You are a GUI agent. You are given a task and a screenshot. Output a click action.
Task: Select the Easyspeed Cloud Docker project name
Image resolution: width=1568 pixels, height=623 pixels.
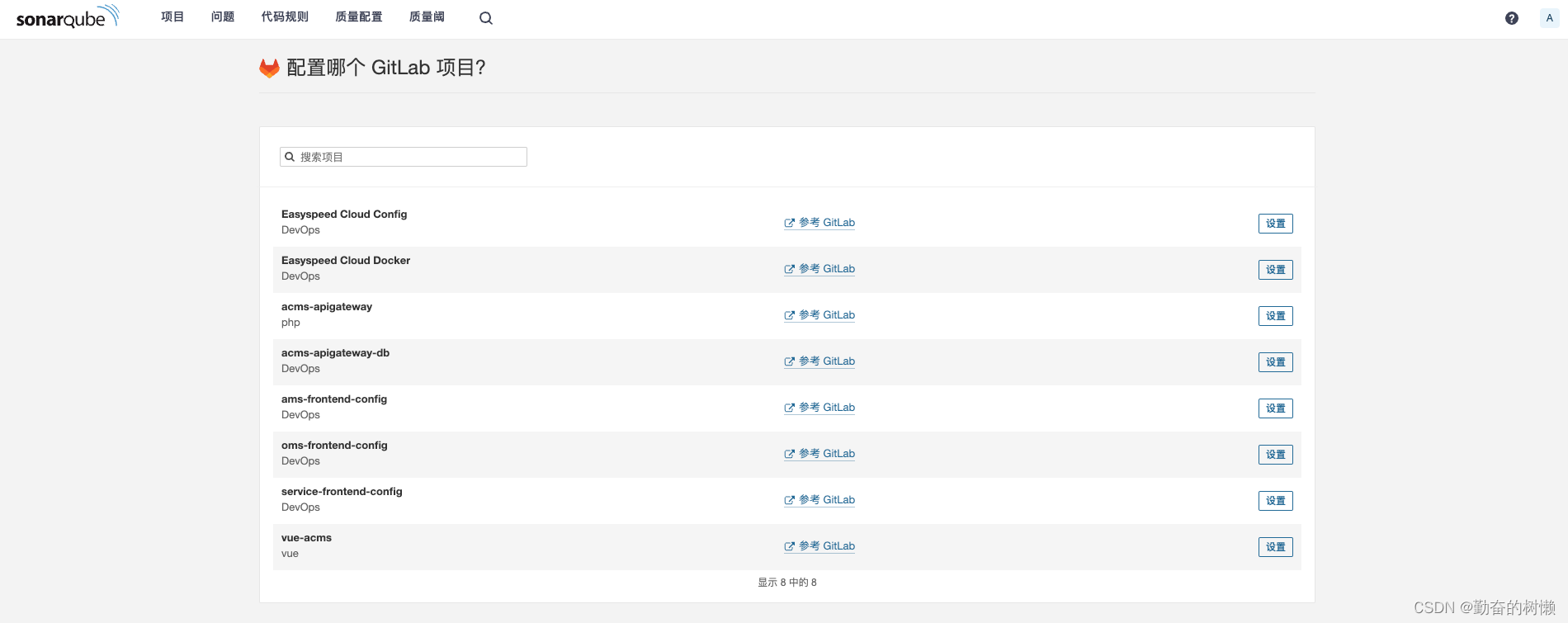pyautogui.click(x=346, y=261)
